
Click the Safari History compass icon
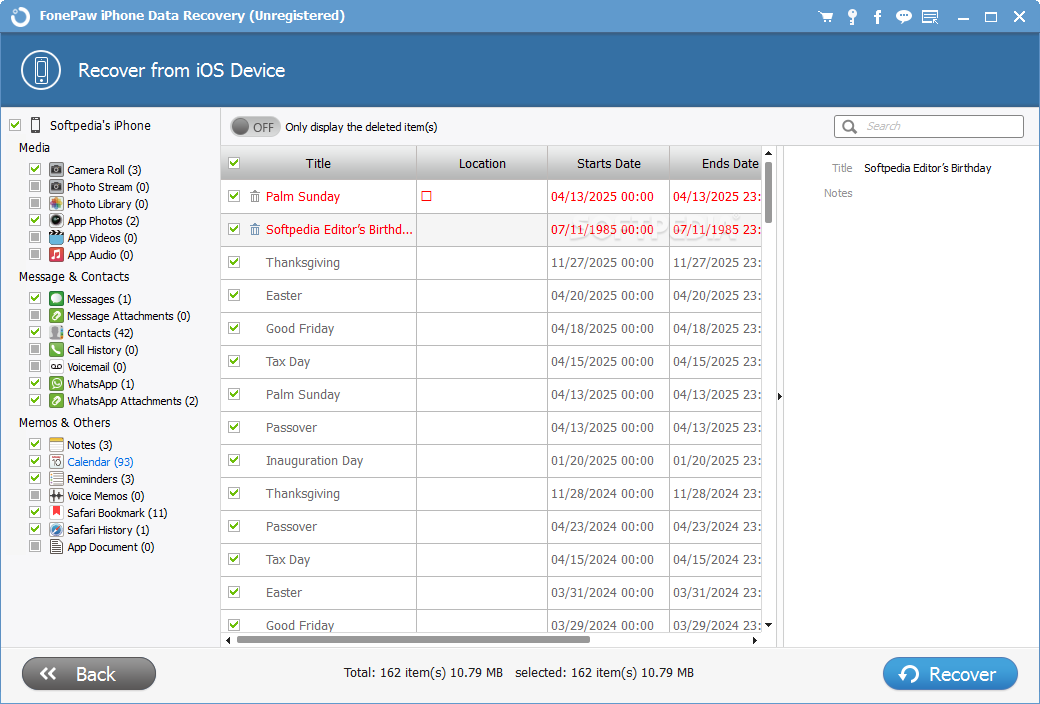pyautogui.click(x=56, y=529)
